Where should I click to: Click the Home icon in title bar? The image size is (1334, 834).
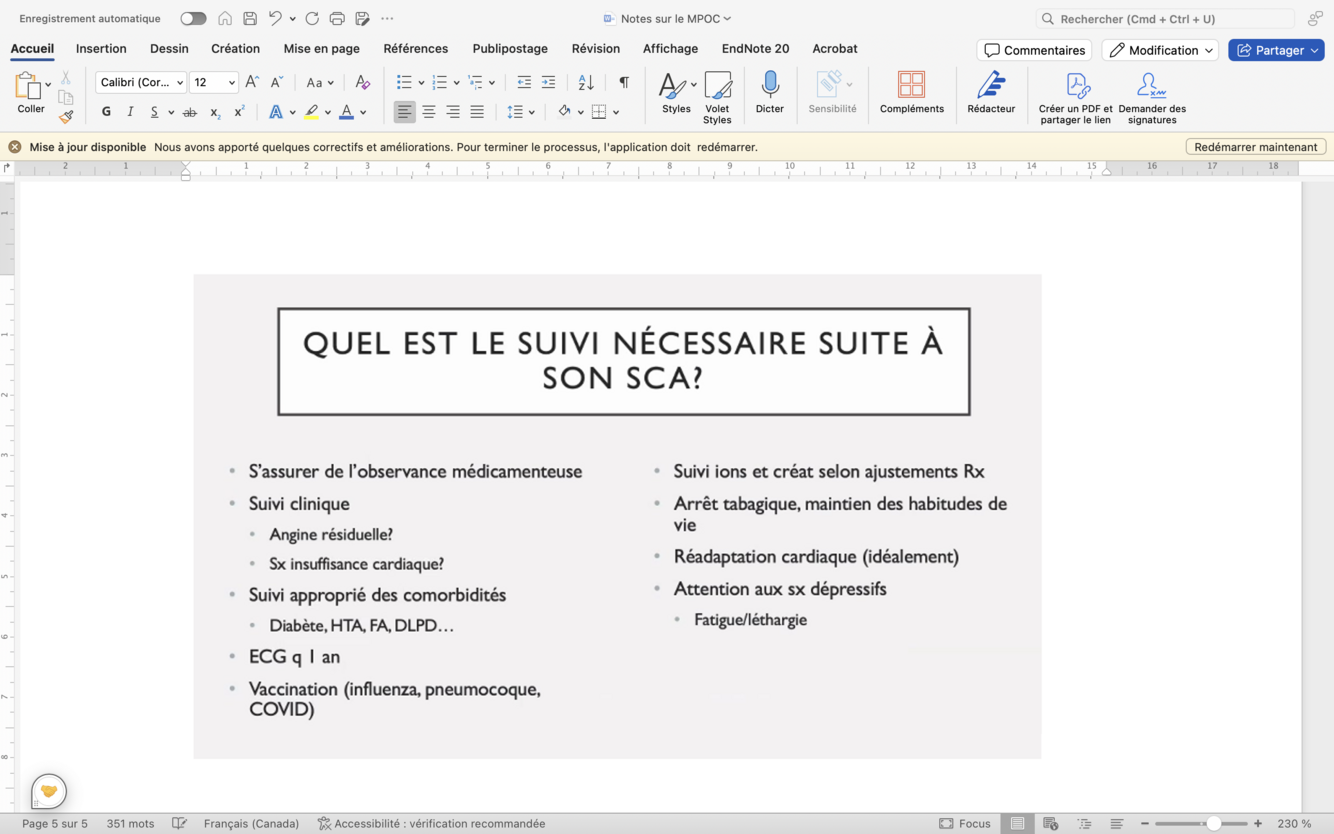[225, 19]
